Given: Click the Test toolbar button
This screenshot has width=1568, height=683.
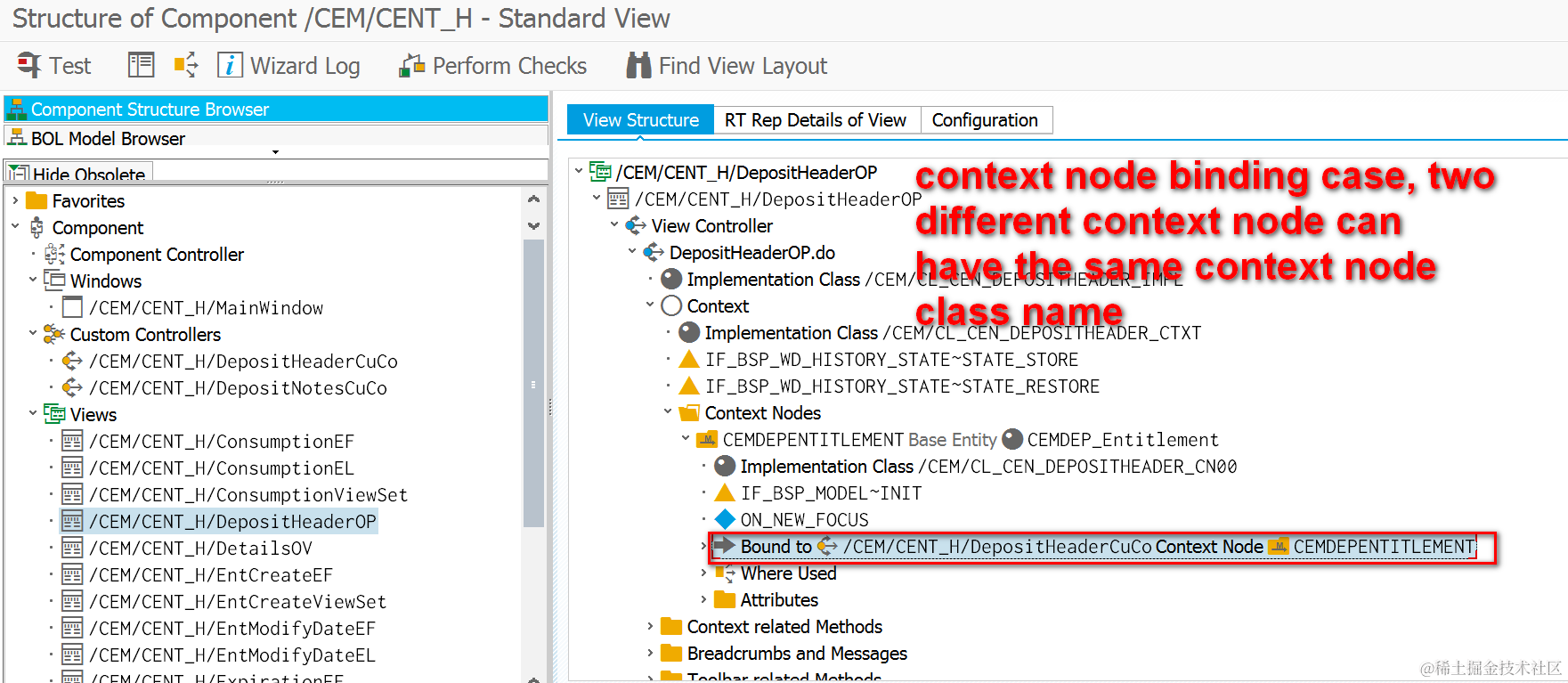Looking at the screenshot, I should coord(54,66).
